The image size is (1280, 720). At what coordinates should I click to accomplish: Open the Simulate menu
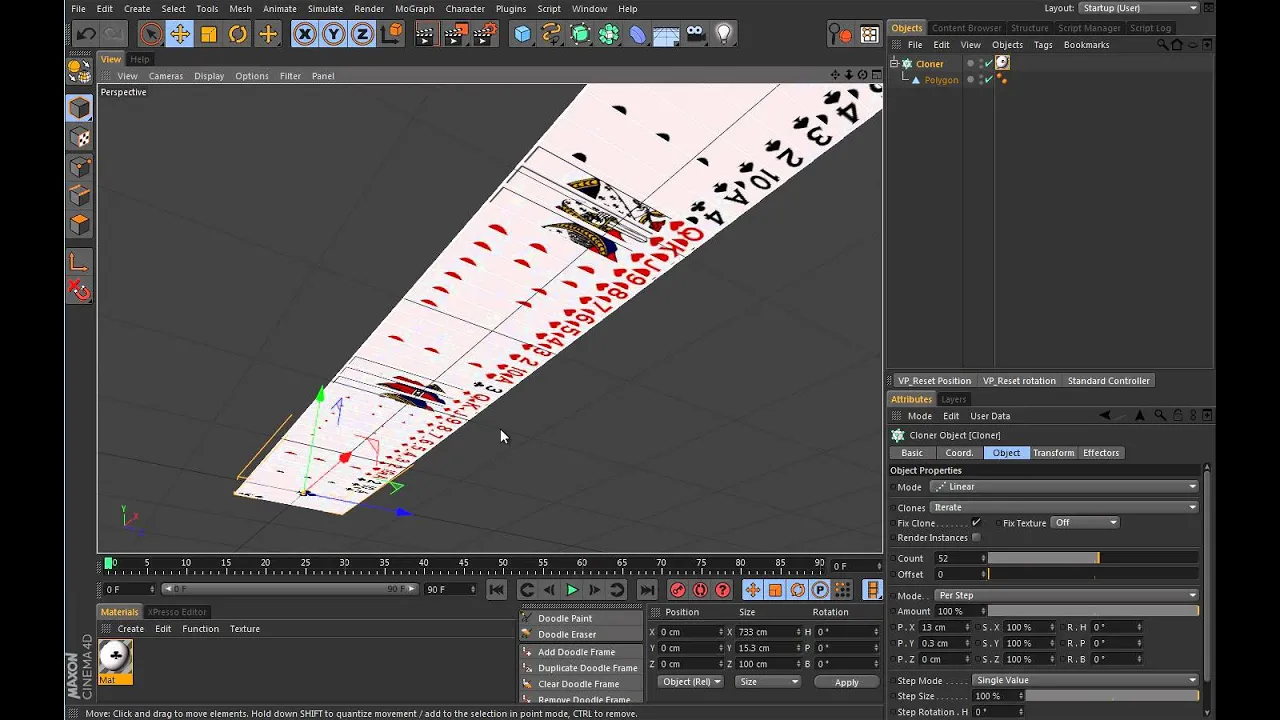pyautogui.click(x=325, y=8)
